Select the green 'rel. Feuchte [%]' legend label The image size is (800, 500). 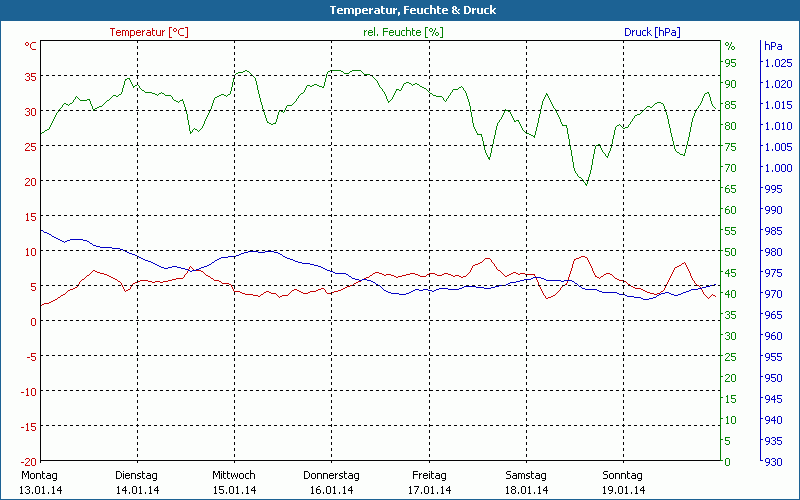[403, 32]
